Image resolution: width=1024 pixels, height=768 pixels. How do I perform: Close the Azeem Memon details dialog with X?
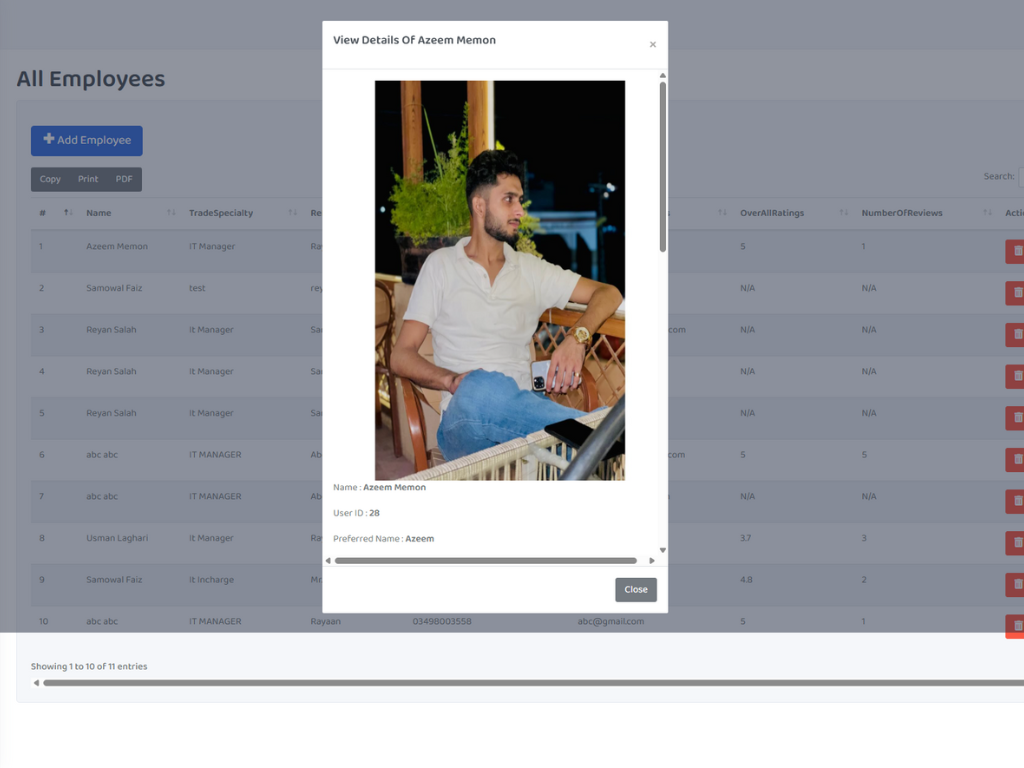coord(652,45)
